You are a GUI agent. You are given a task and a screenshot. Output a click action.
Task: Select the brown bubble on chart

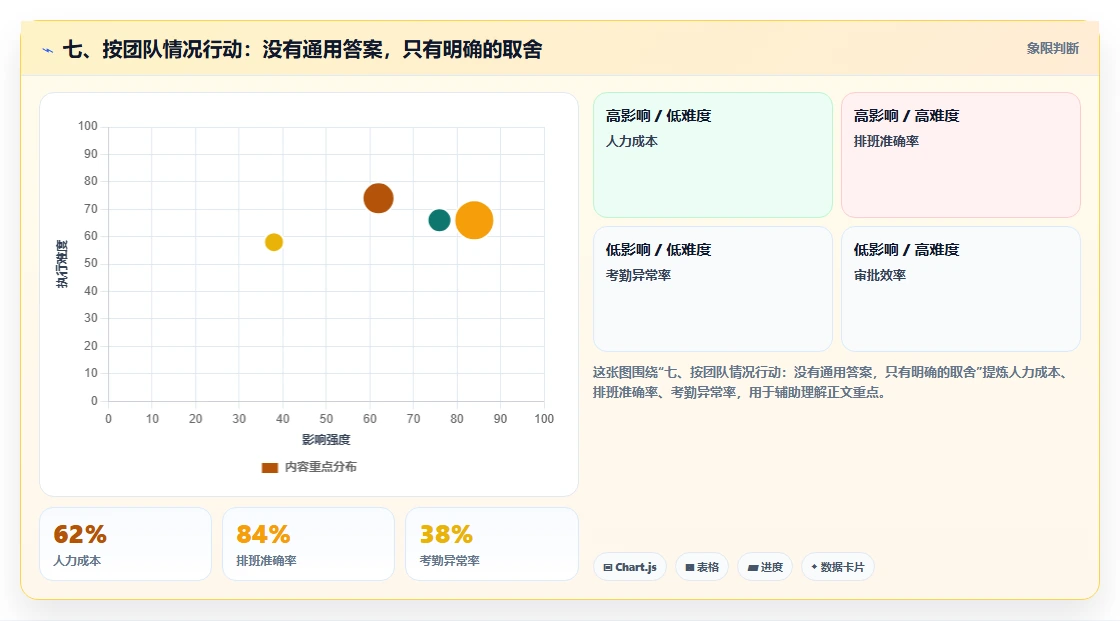pyautogui.click(x=379, y=198)
